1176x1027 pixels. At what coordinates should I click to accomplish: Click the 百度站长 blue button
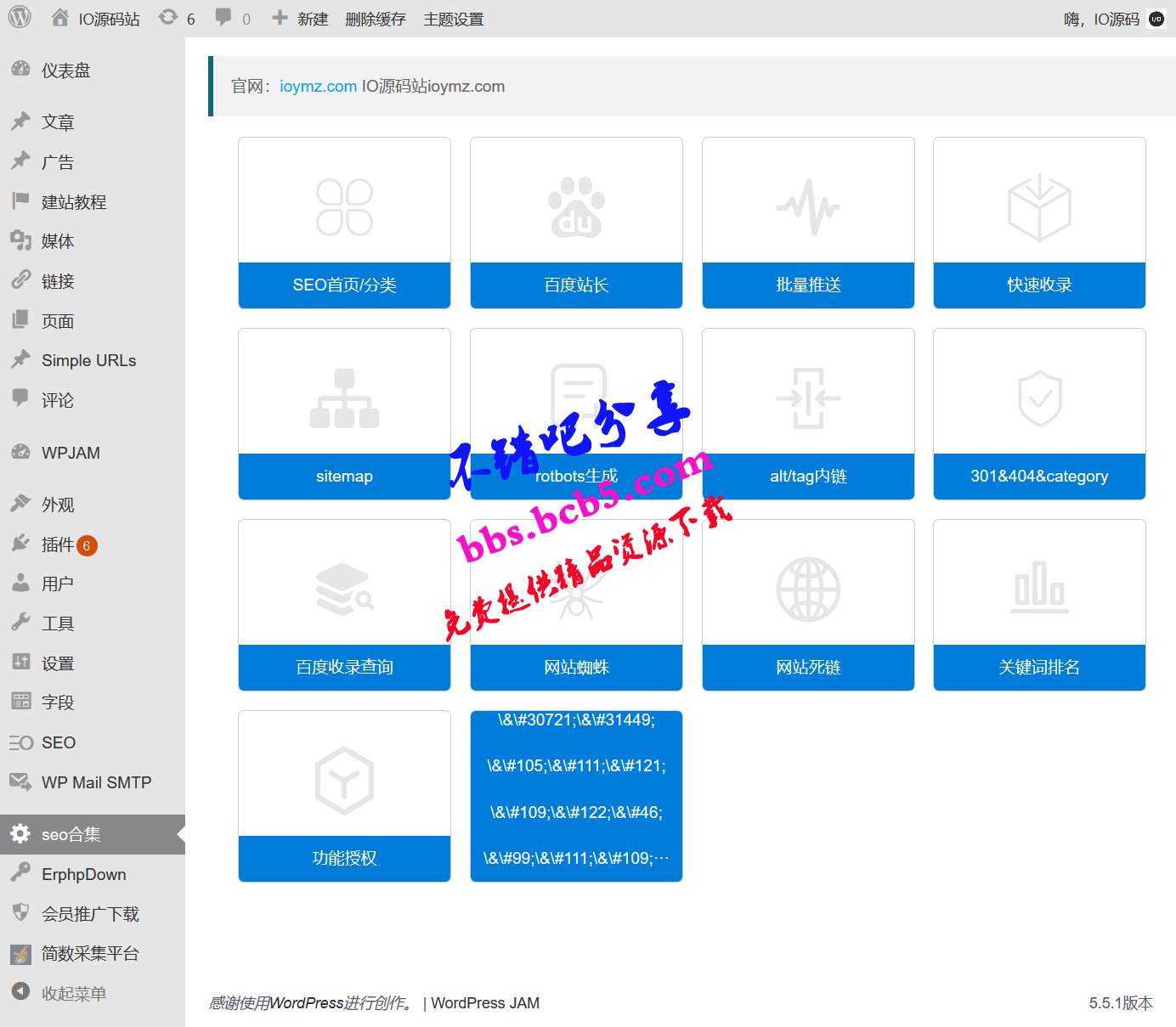click(x=576, y=285)
